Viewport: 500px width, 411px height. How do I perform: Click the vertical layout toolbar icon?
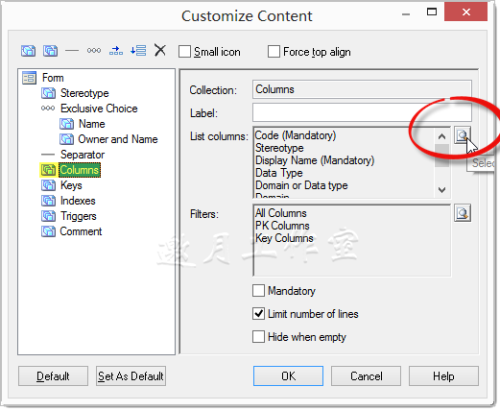point(138,51)
